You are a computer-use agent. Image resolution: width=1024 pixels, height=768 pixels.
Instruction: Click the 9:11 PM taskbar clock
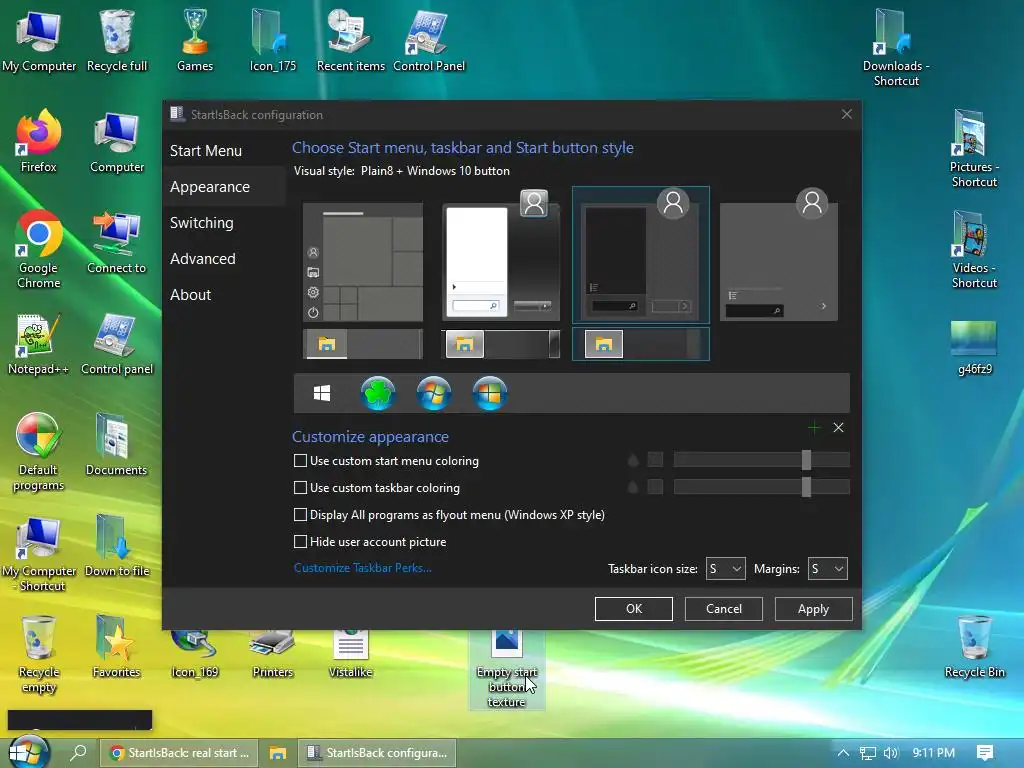(x=933, y=753)
